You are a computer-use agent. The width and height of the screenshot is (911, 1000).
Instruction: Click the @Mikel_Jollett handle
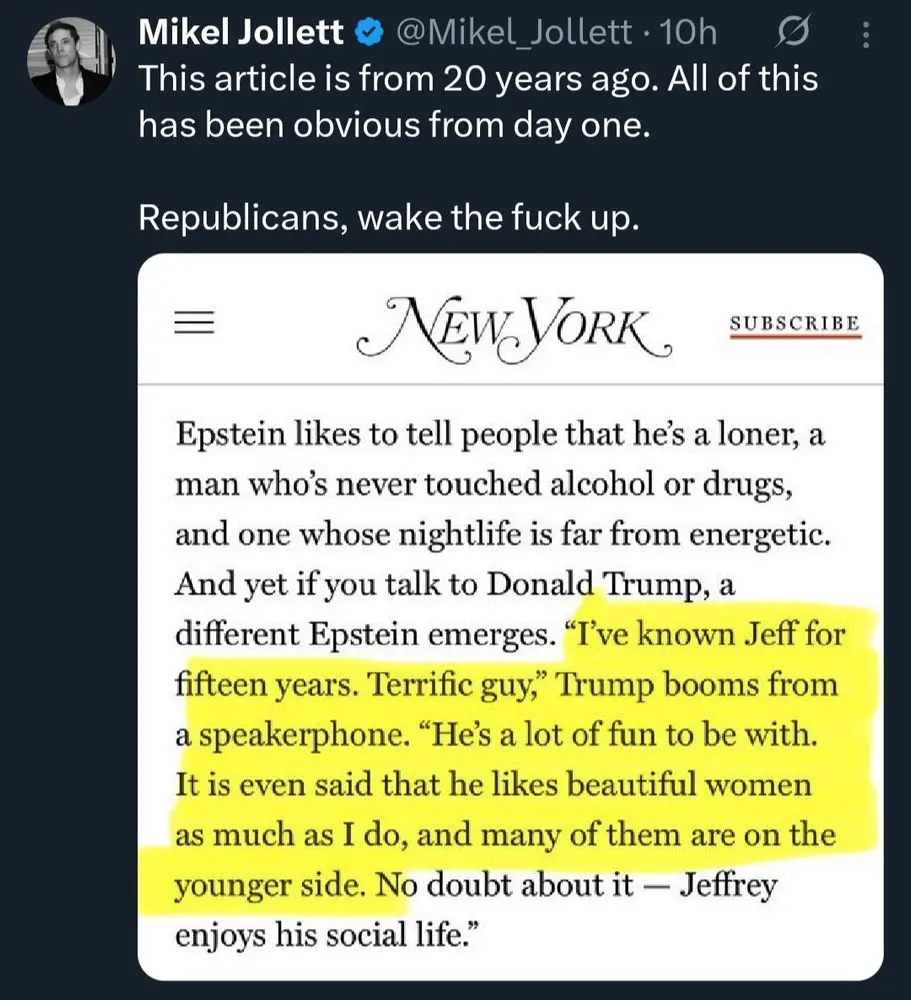click(x=516, y=33)
